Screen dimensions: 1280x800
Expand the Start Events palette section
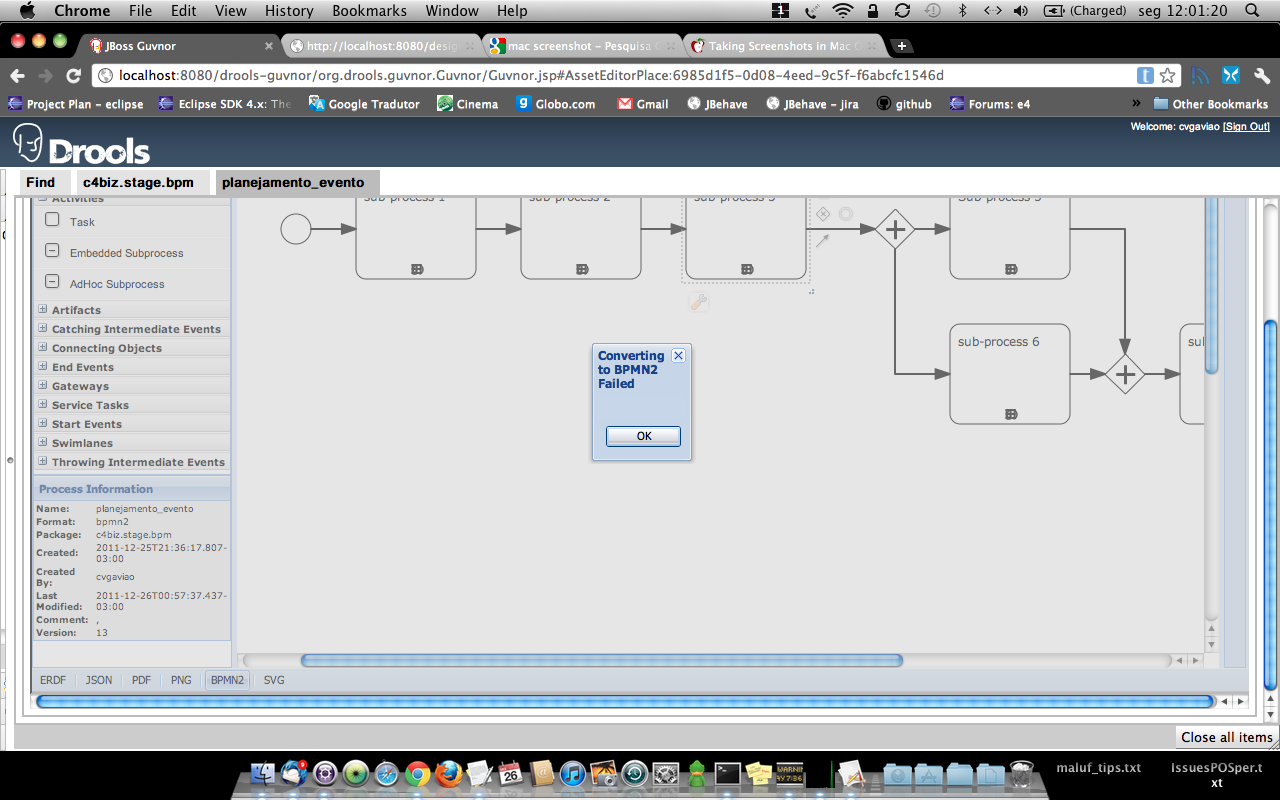click(x=43, y=424)
